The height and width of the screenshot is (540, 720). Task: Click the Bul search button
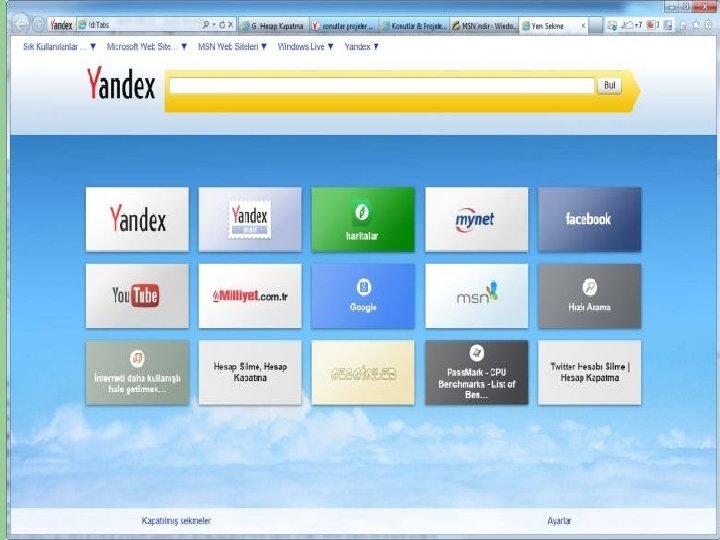(x=609, y=85)
